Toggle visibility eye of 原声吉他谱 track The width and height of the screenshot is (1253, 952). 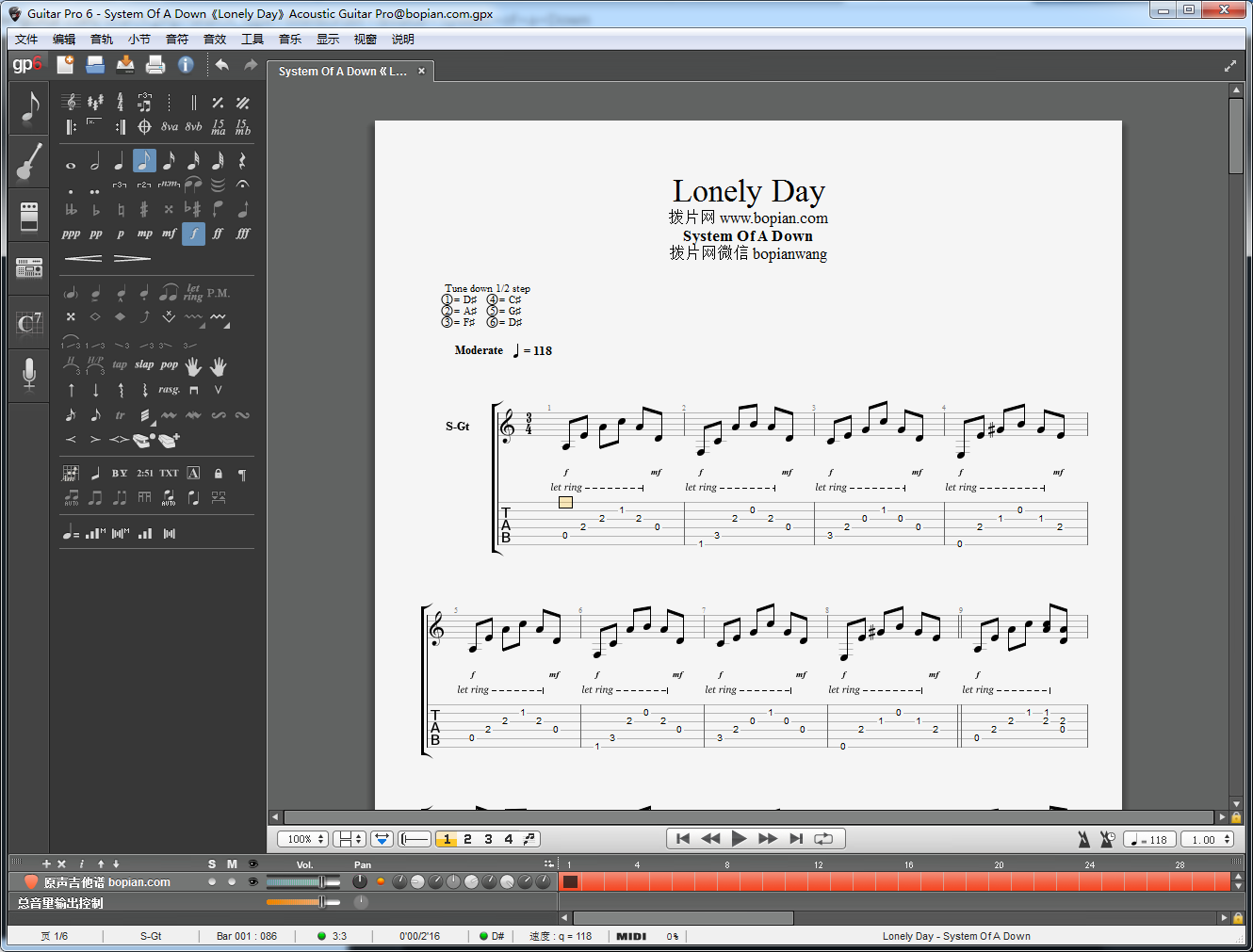(x=252, y=881)
